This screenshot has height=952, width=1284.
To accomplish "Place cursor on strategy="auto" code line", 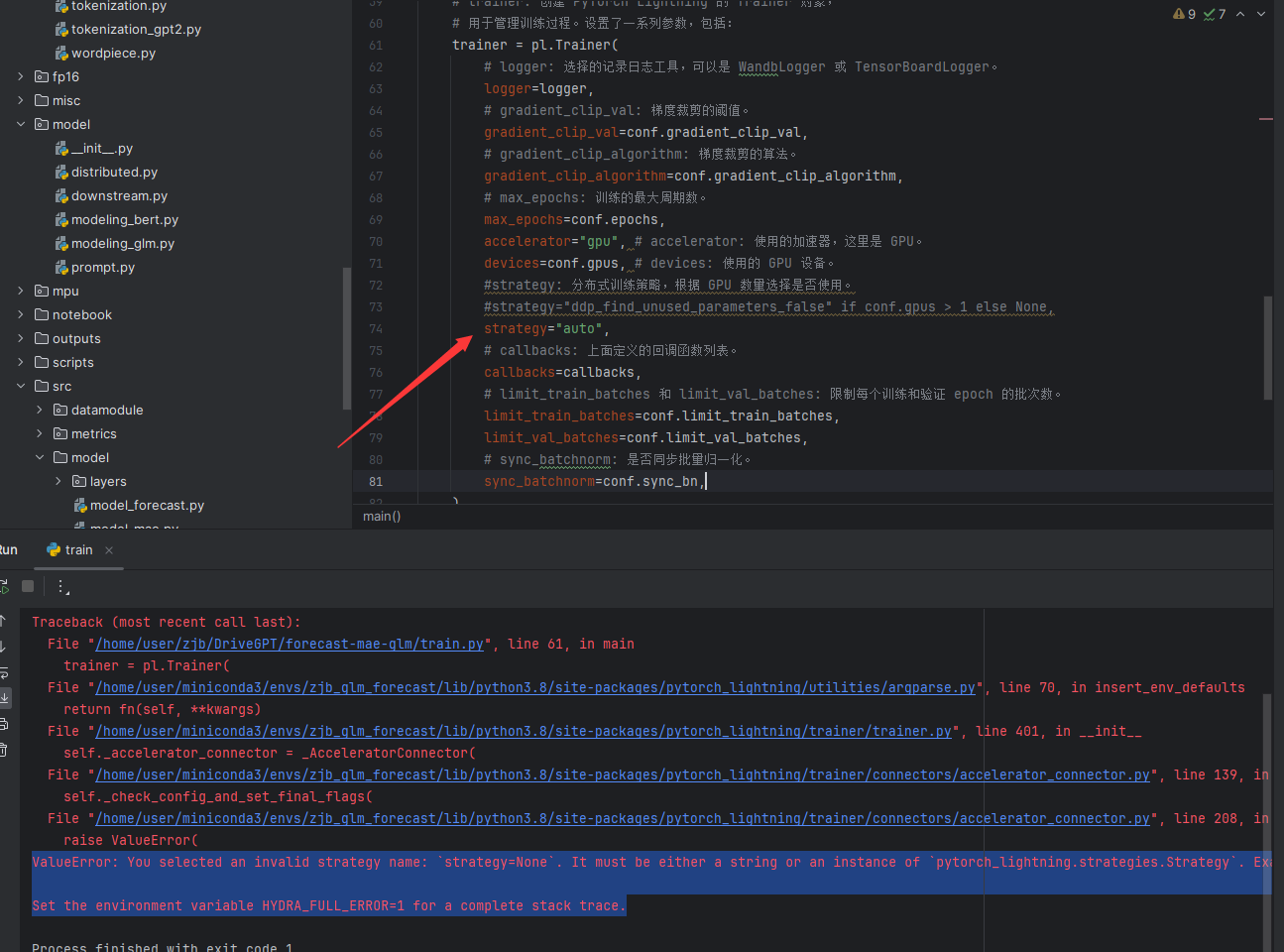I will click(546, 328).
